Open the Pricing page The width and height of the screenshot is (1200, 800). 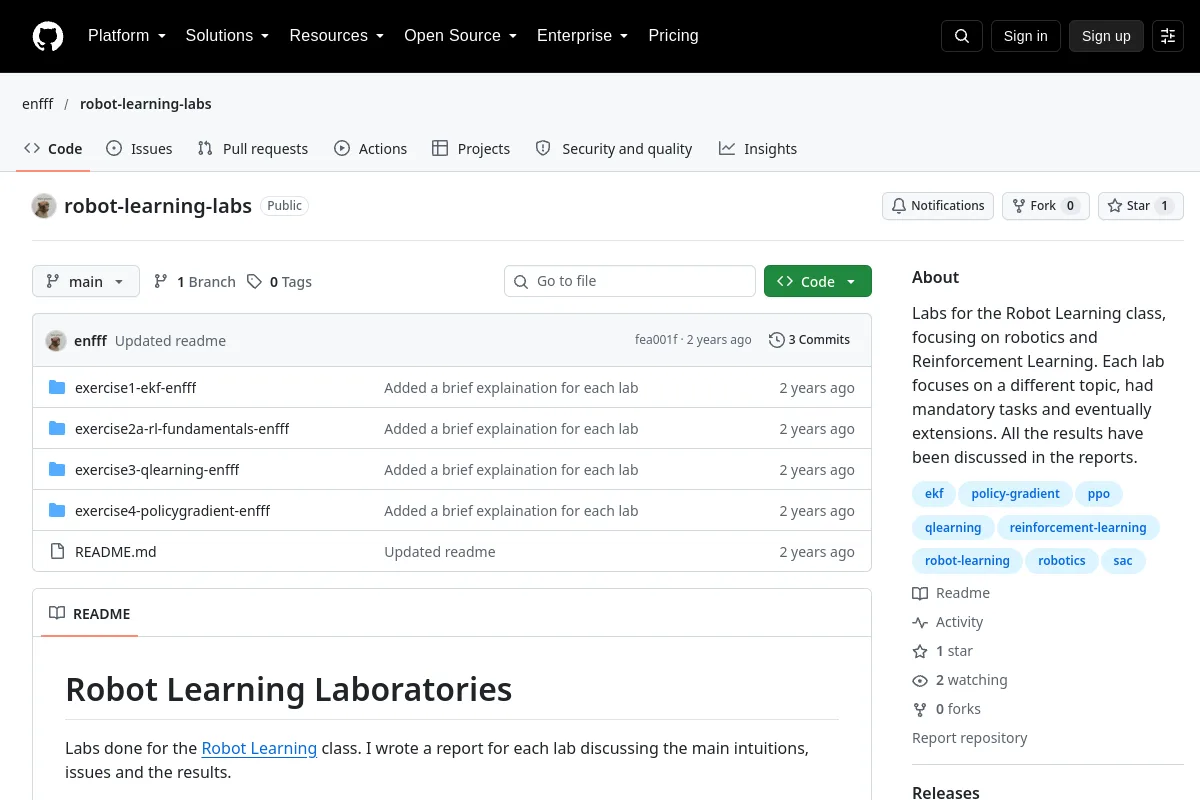(x=673, y=36)
